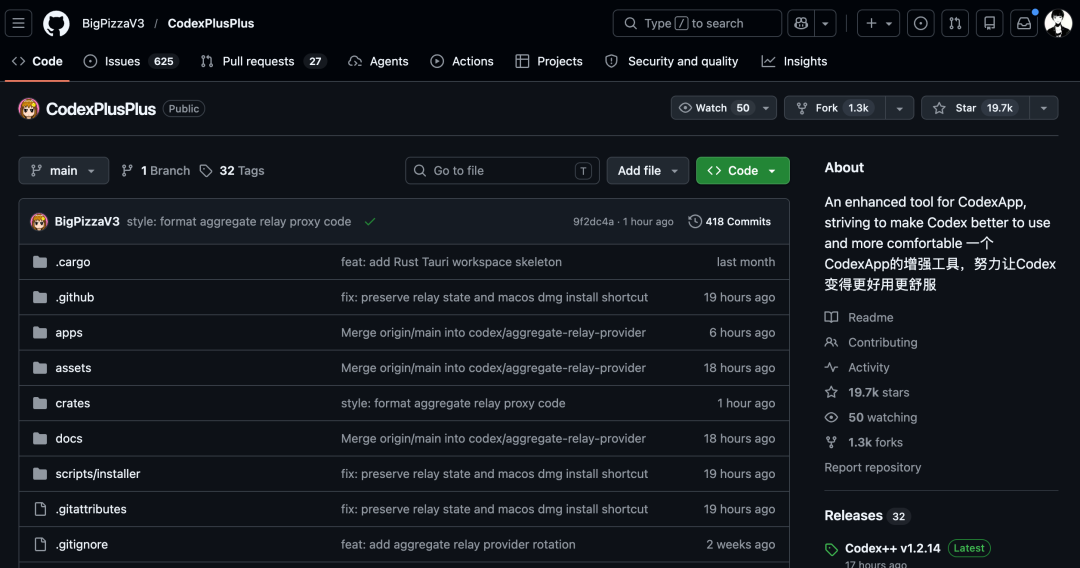The width and height of the screenshot is (1080, 568).
Task: Click the .gitattributes file icon
Action: click(40, 509)
